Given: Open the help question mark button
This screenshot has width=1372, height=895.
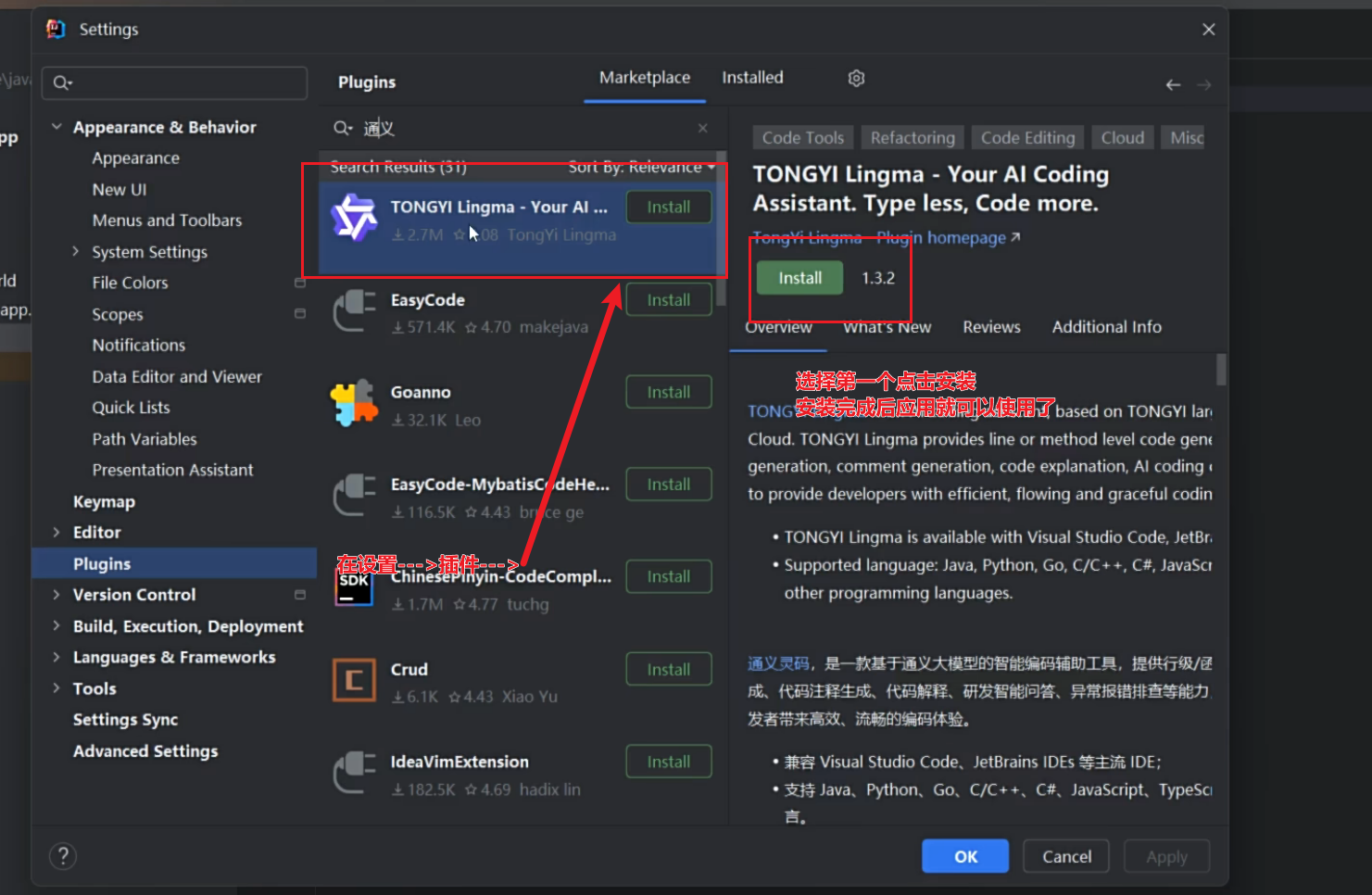Looking at the screenshot, I should (x=63, y=856).
